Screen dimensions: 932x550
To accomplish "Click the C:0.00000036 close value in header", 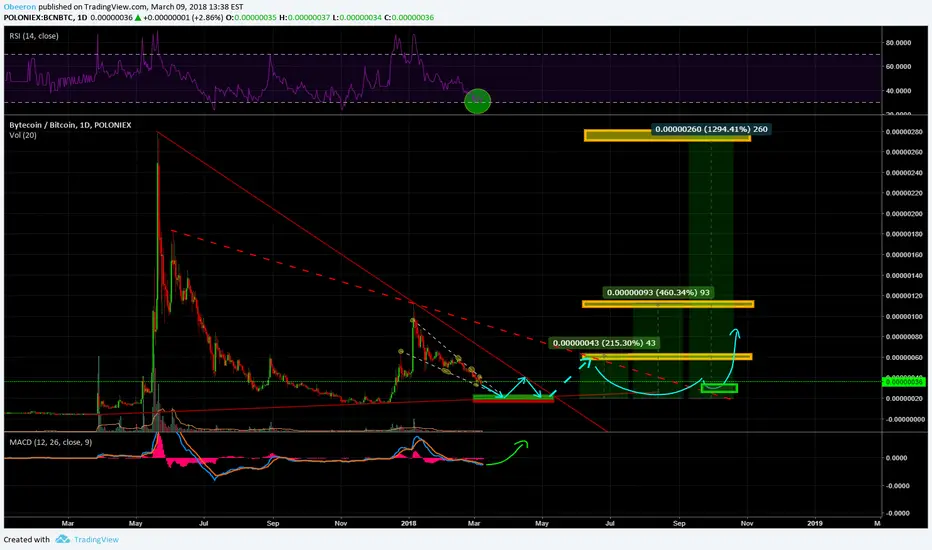I will [x=409, y=17].
